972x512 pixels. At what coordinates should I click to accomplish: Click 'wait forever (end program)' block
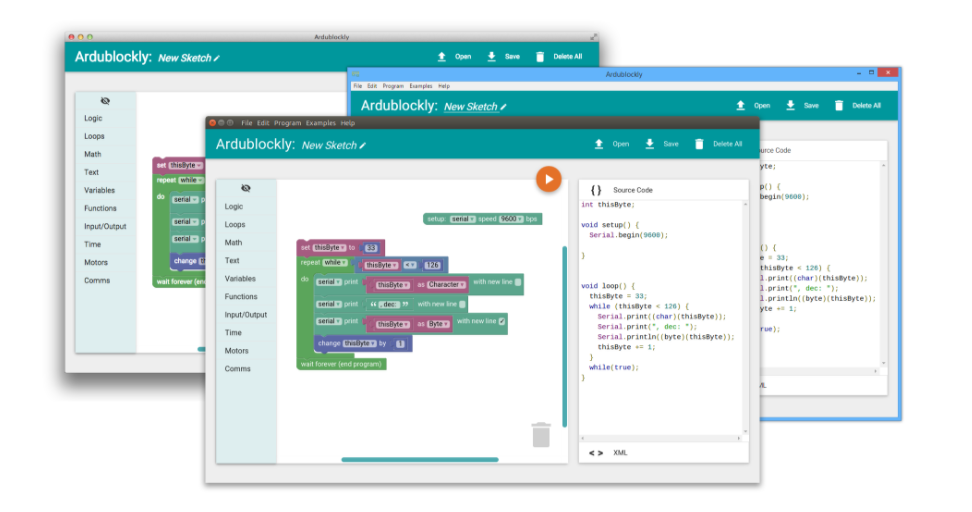341,364
